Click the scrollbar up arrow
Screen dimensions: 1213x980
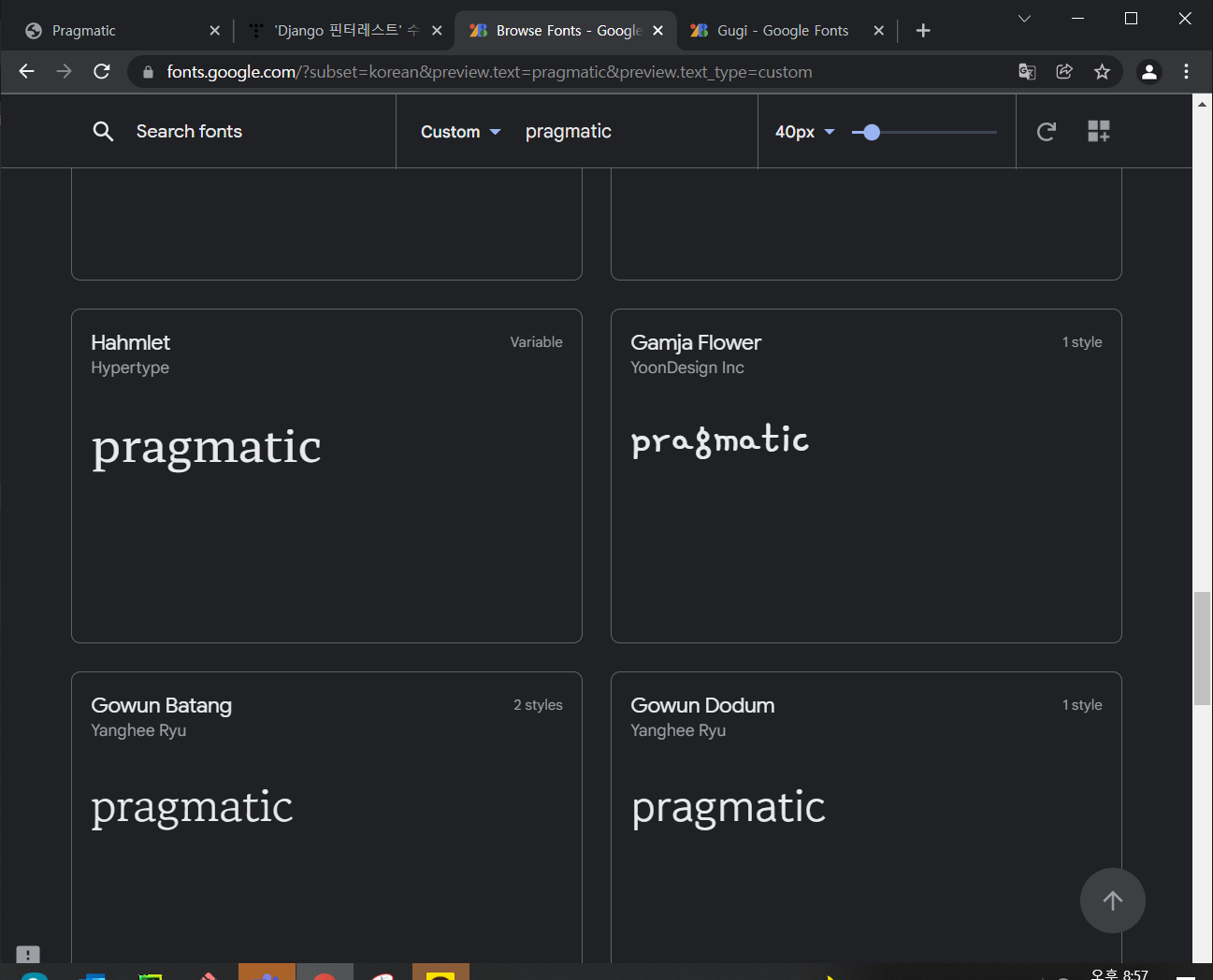1203,104
